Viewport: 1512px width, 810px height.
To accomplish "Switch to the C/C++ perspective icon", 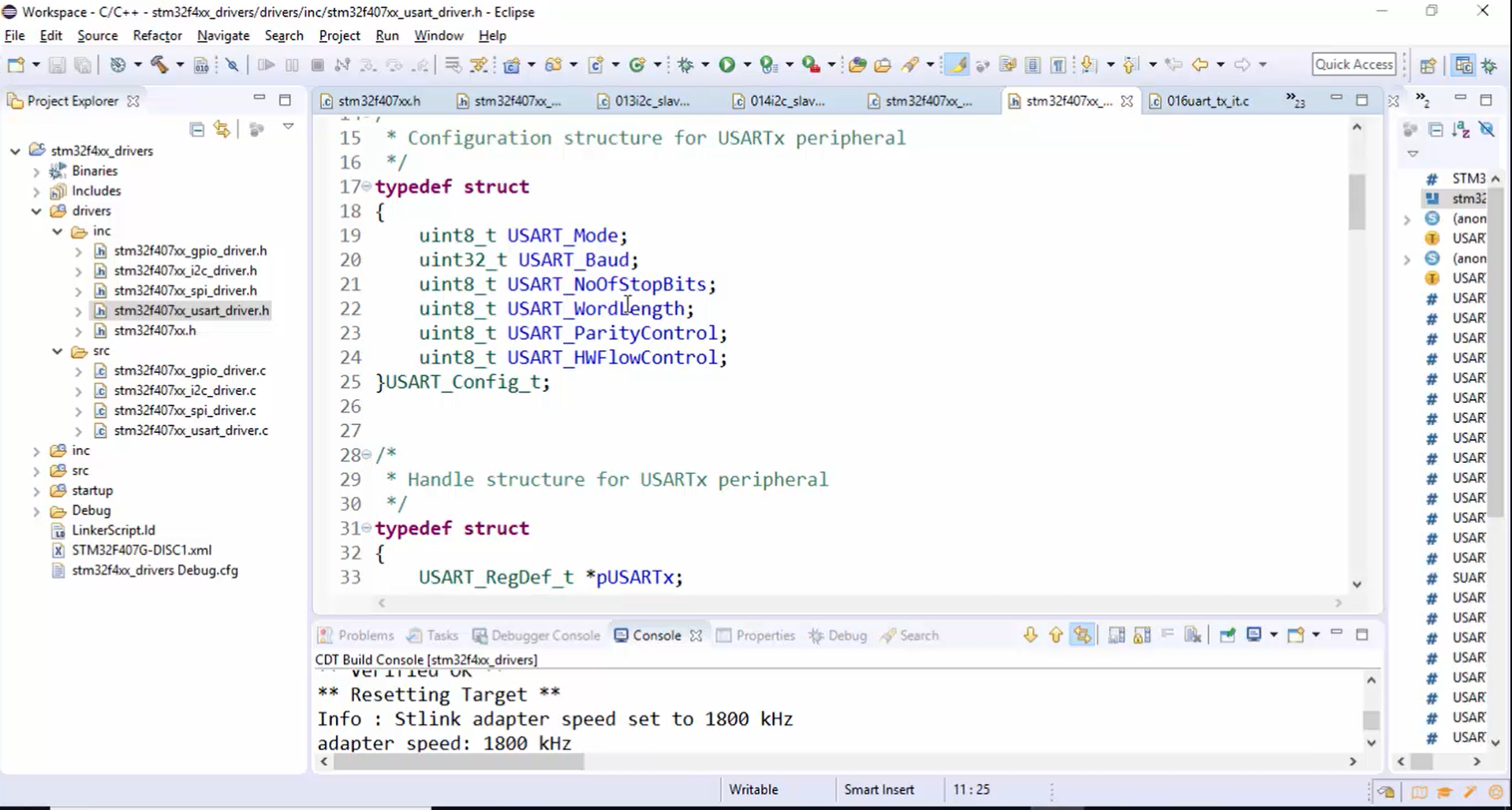I will click(1464, 65).
